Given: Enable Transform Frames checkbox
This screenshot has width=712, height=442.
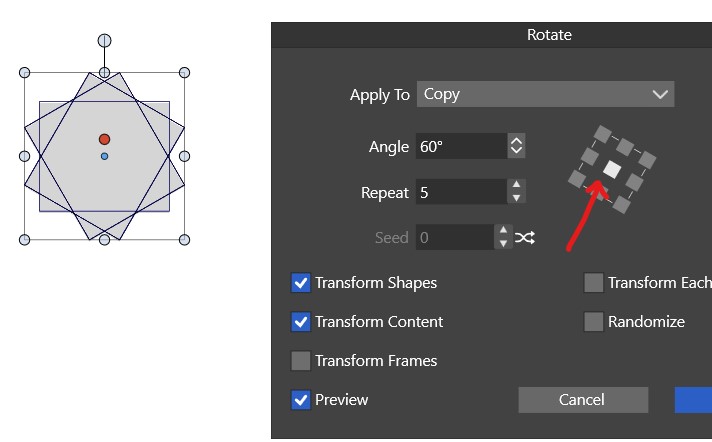Looking at the screenshot, I should coord(301,361).
